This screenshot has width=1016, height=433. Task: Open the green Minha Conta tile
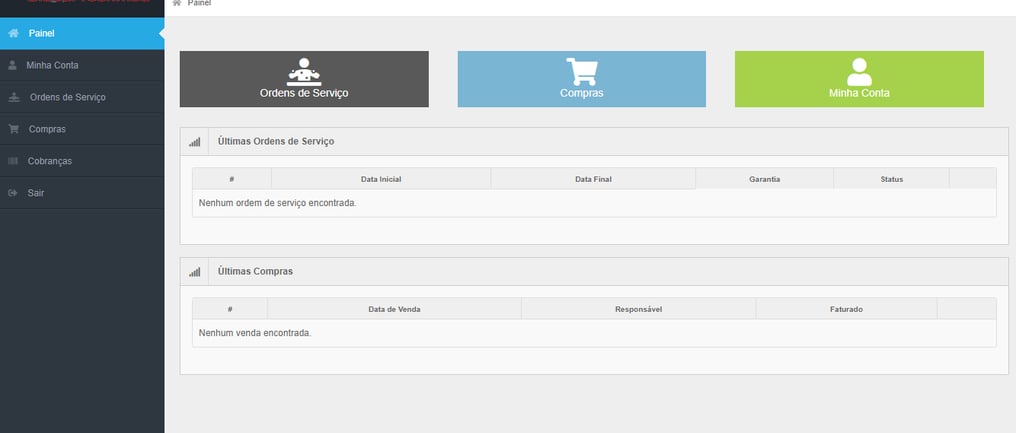click(859, 79)
